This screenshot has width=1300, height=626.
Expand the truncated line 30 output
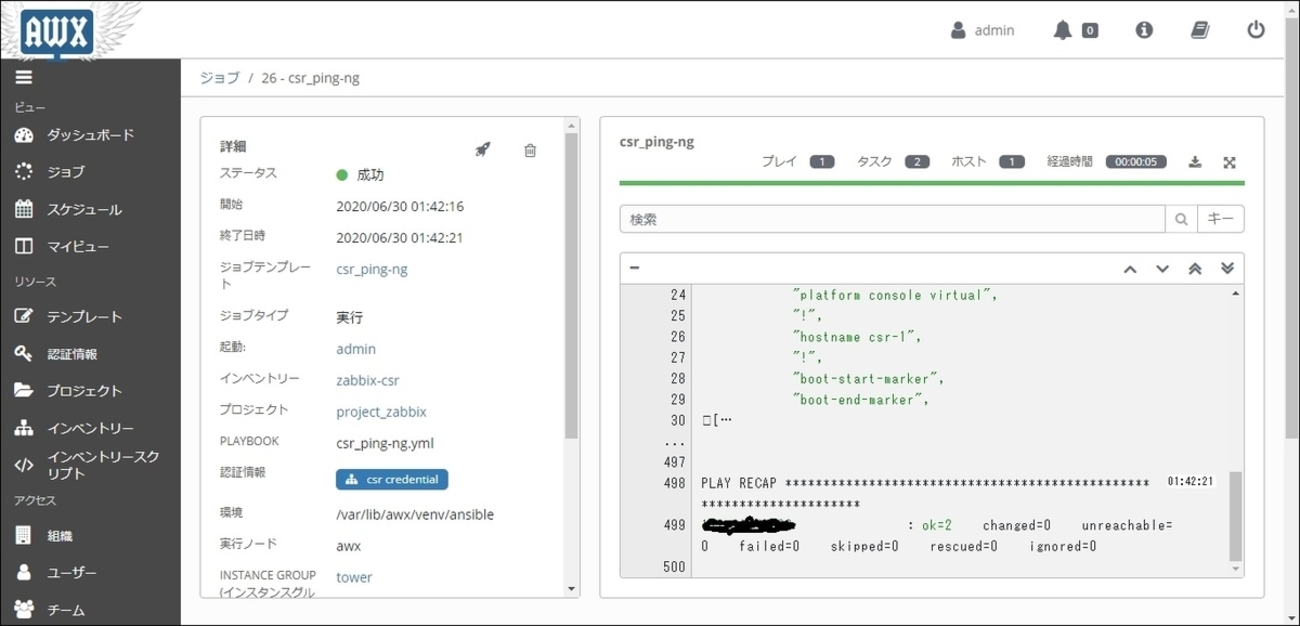[x=717, y=420]
